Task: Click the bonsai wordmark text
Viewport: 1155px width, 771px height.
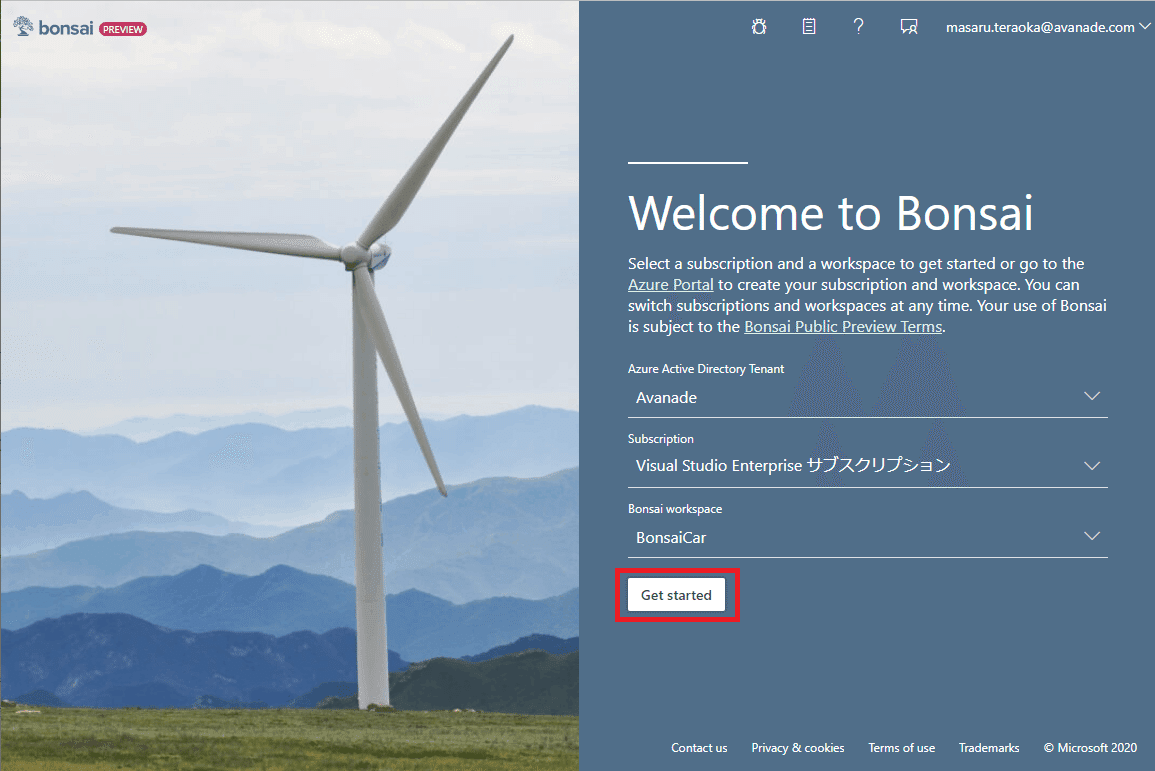Action: [x=66, y=29]
